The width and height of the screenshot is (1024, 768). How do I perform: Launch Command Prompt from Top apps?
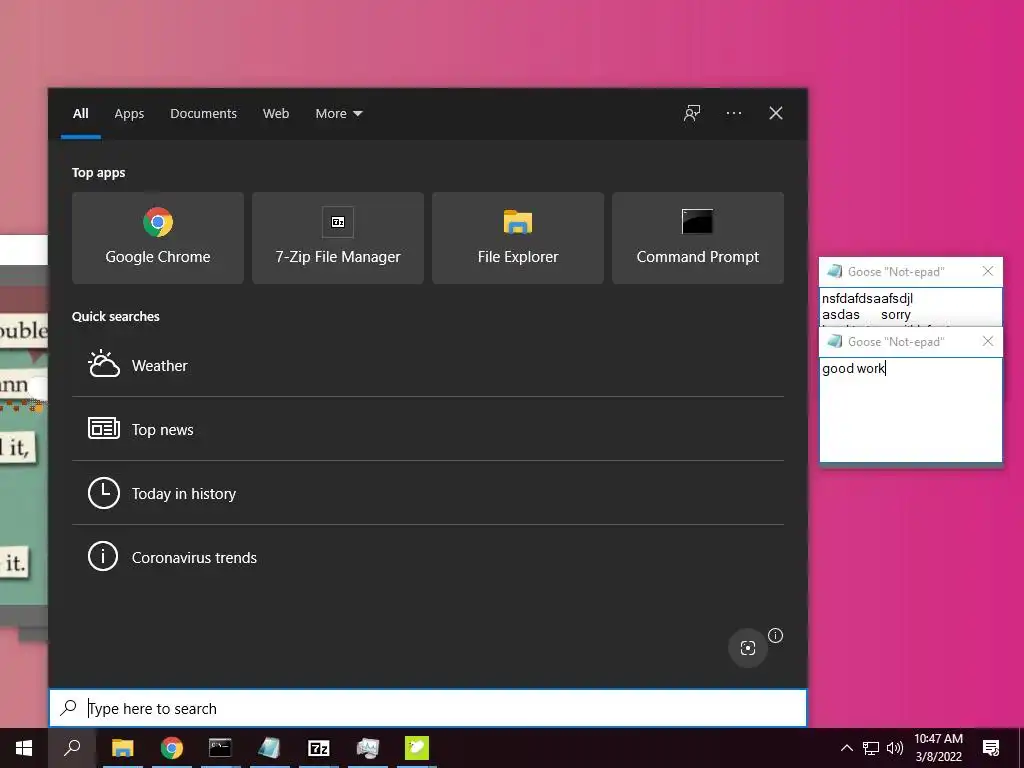[x=697, y=238]
